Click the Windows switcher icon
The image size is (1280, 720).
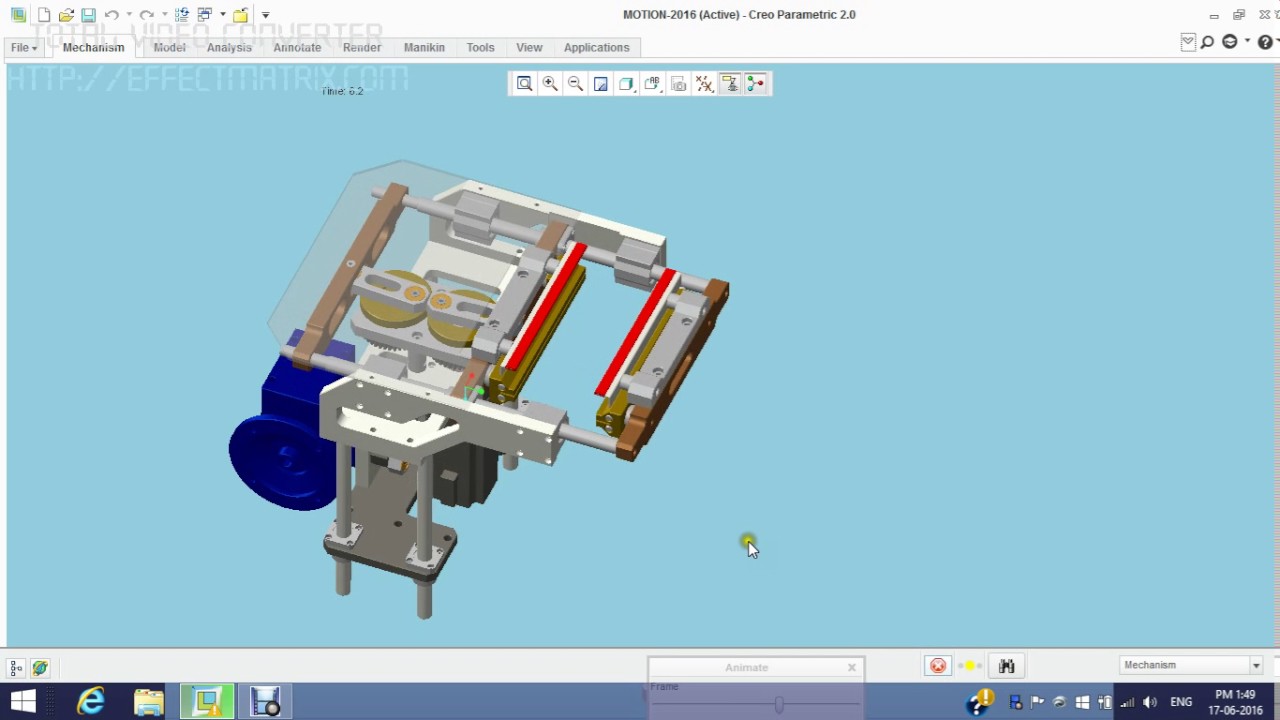pos(204,15)
